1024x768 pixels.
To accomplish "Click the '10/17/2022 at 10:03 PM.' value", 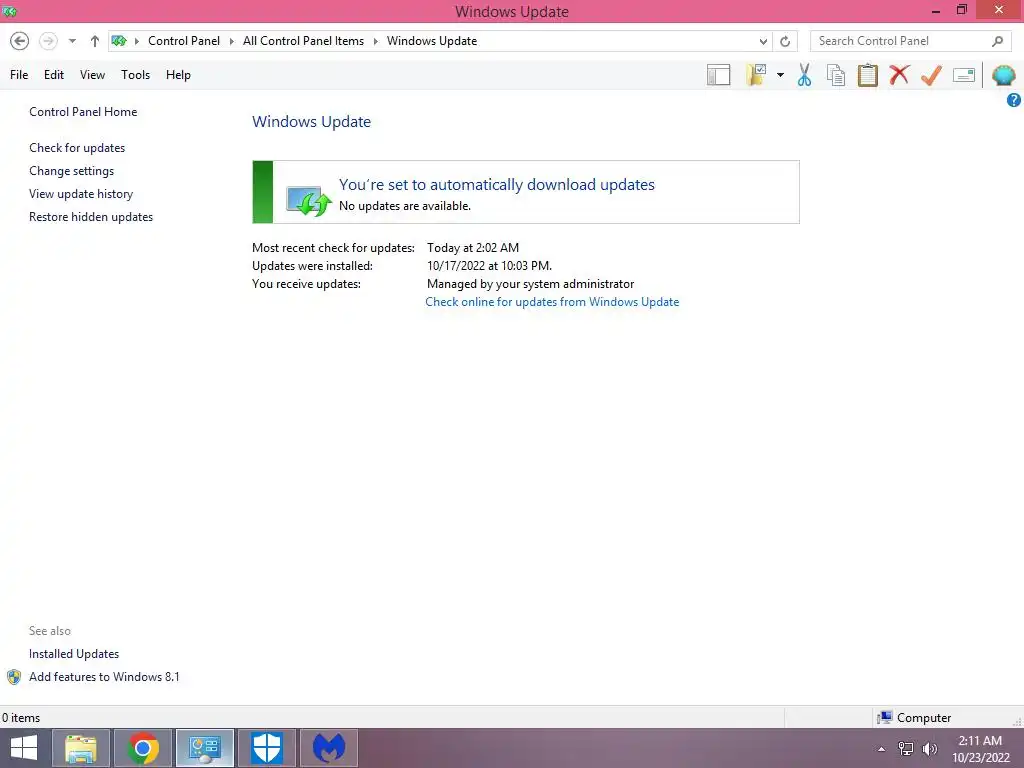I will pos(489,266).
